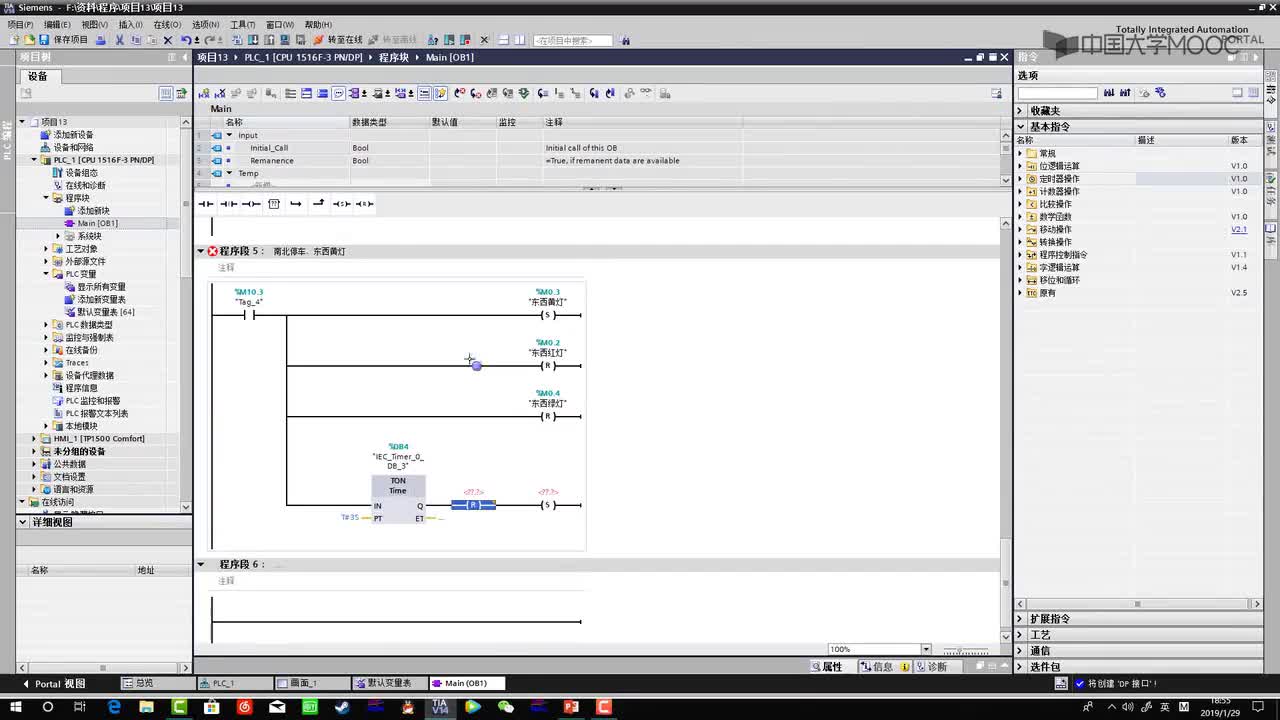Open 默认变量表 [64] in project tree
The width and height of the screenshot is (1280, 720).
tap(106, 312)
